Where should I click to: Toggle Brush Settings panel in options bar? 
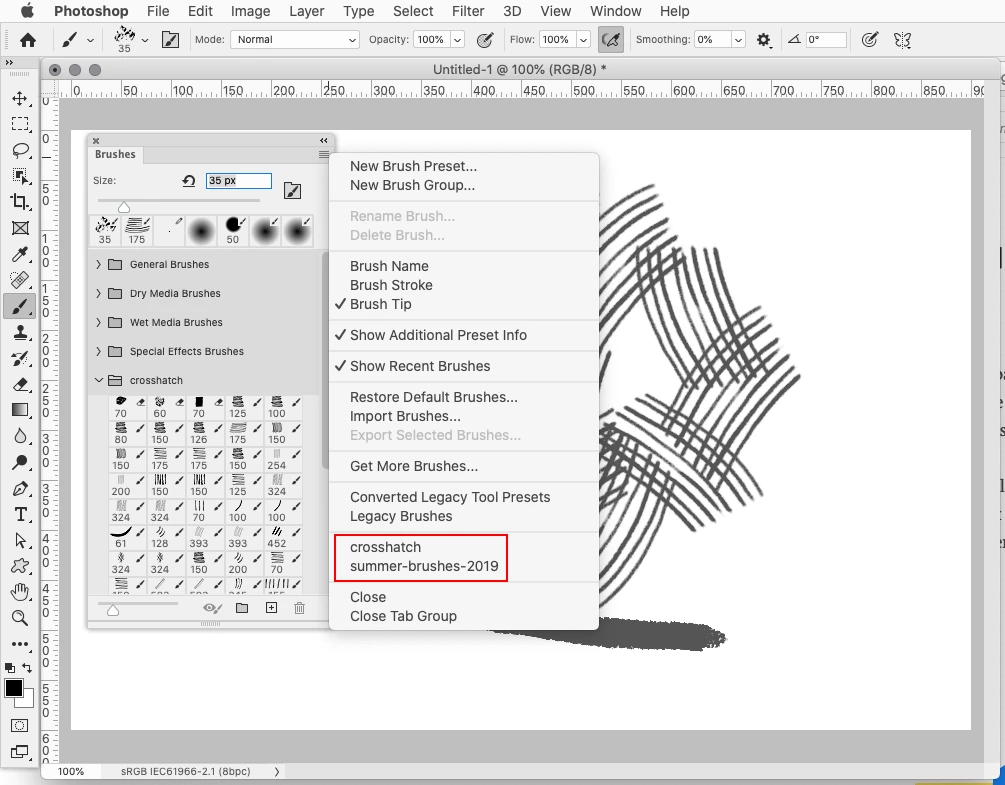(170, 40)
